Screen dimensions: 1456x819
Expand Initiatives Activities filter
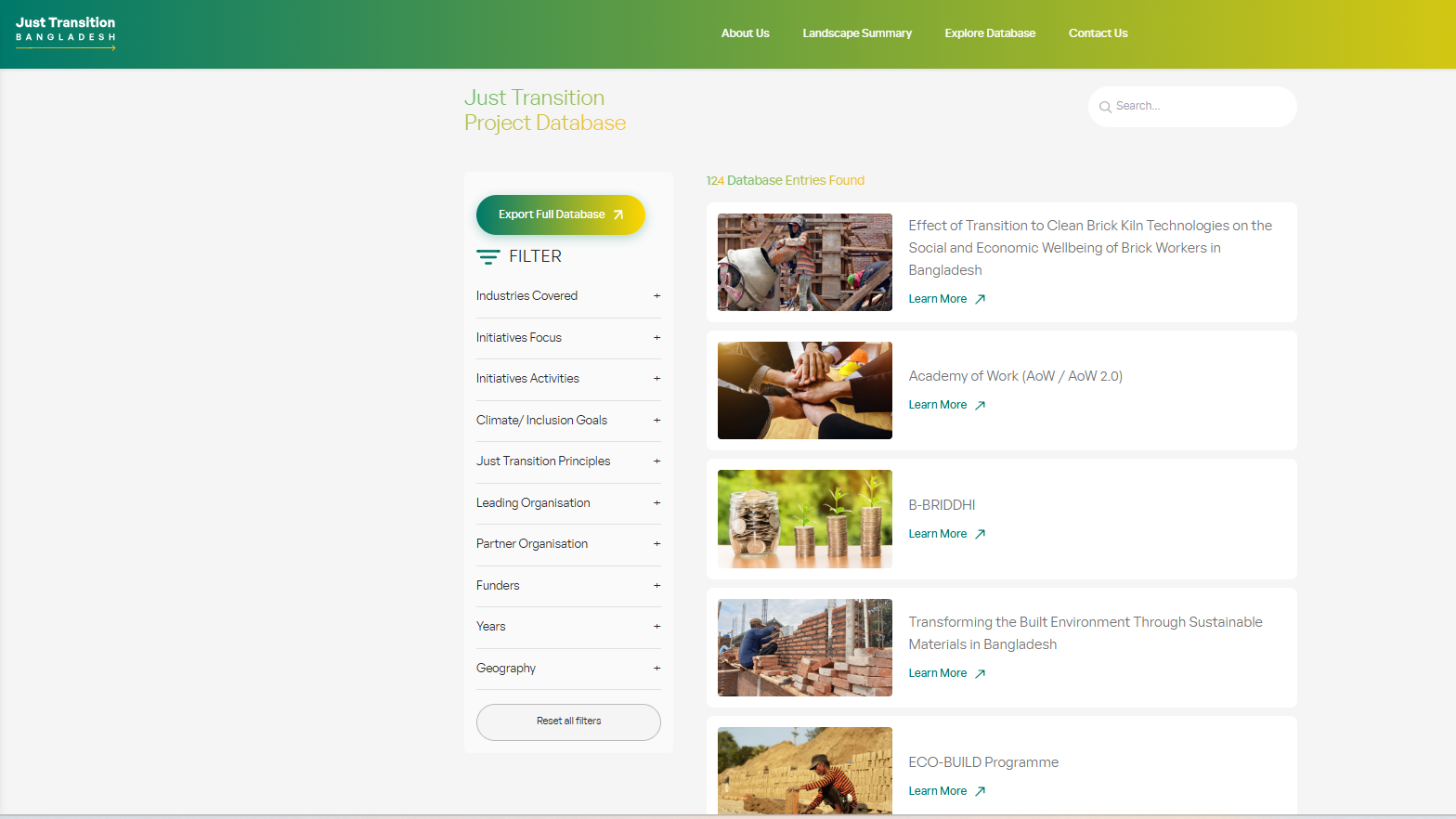pos(568,379)
